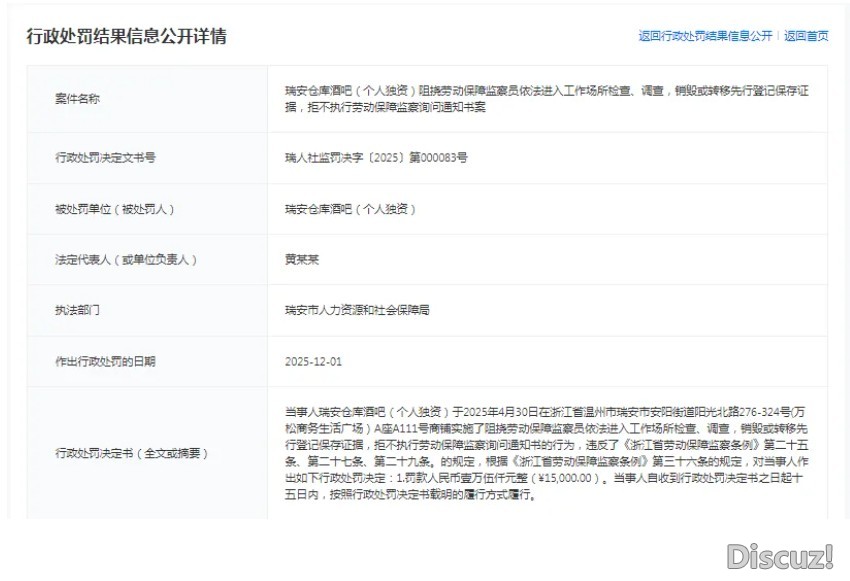850x581 pixels.
Task: Click the penalty date 2025-12-01
Action: tap(313, 362)
